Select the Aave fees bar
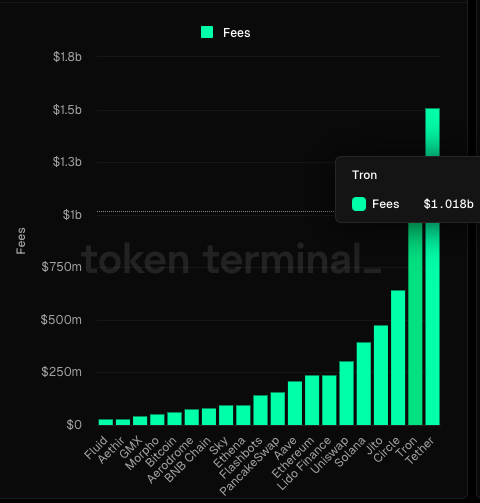Image resolution: width=480 pixels, height=503 pixels. [x=295, y=403]
